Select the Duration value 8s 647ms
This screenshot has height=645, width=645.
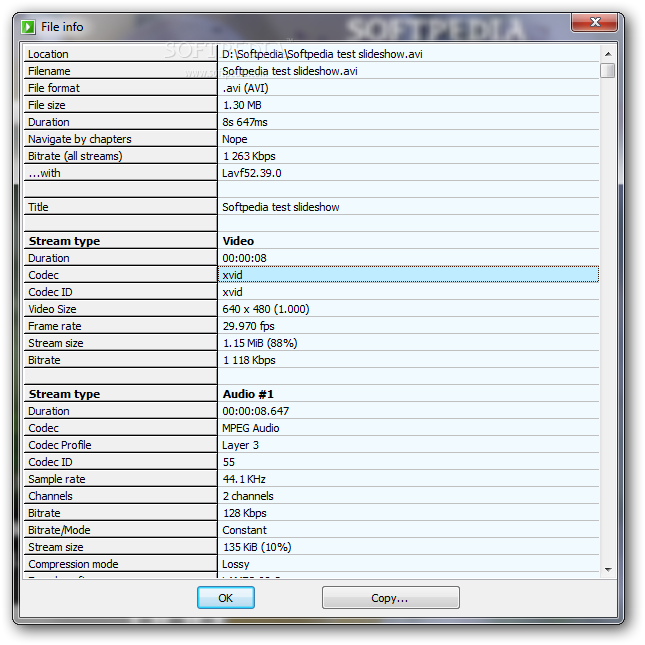[245, 122]
